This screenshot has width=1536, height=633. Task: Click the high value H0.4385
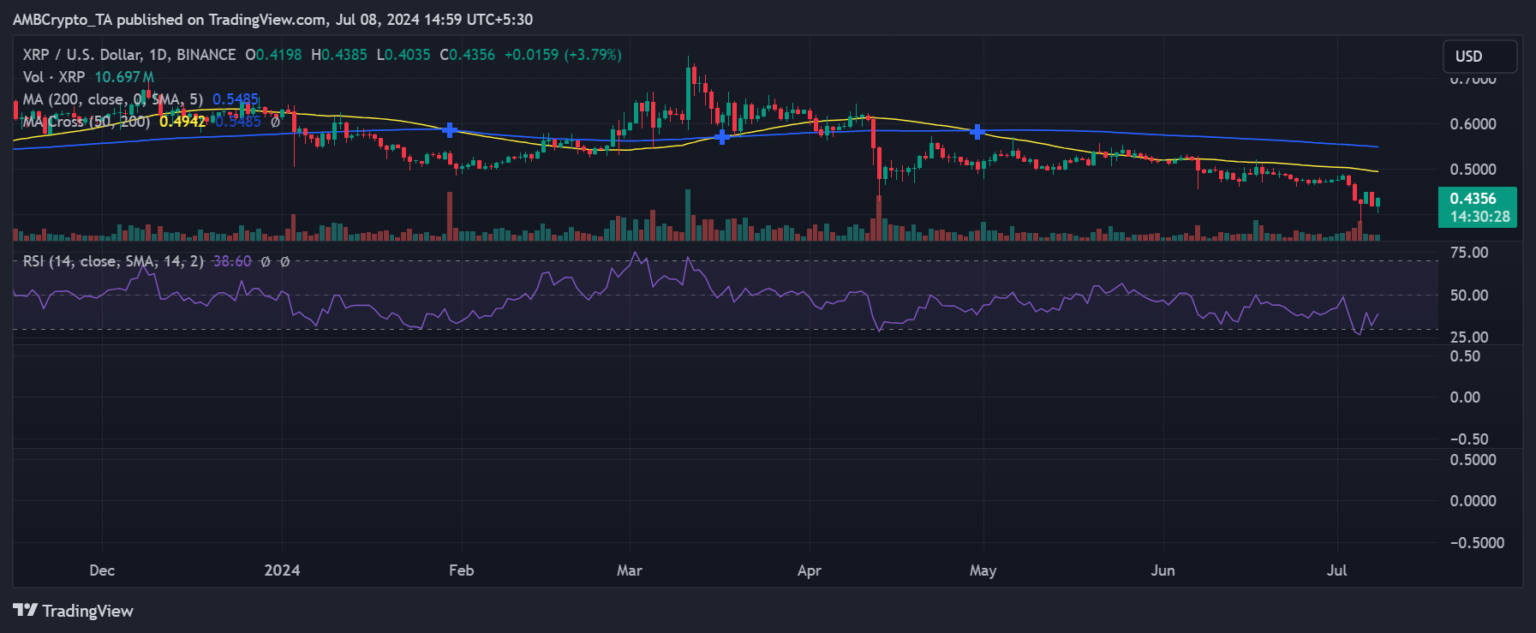pos(340,55)
